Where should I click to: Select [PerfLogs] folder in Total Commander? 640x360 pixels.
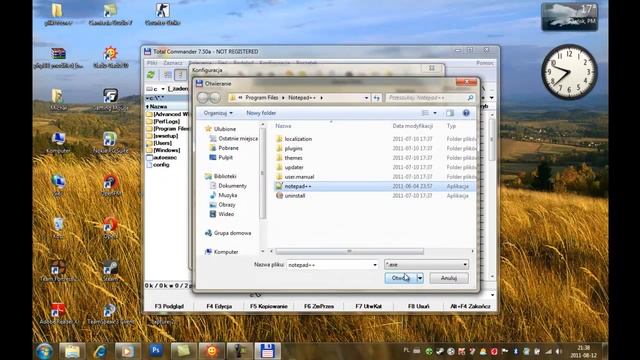[167, 121]
